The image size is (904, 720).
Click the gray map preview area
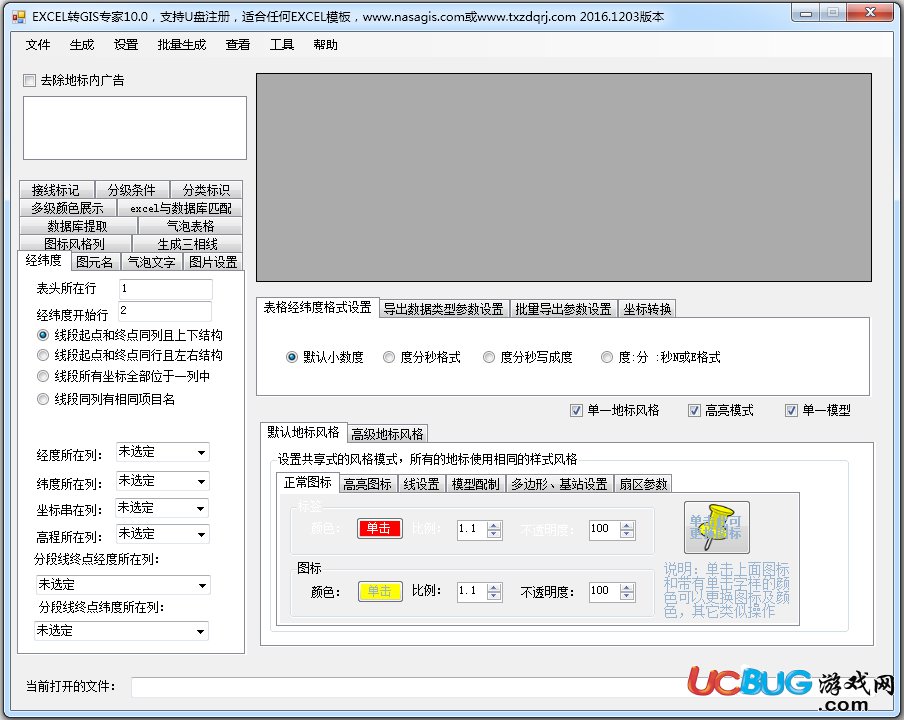click(564, 177)
